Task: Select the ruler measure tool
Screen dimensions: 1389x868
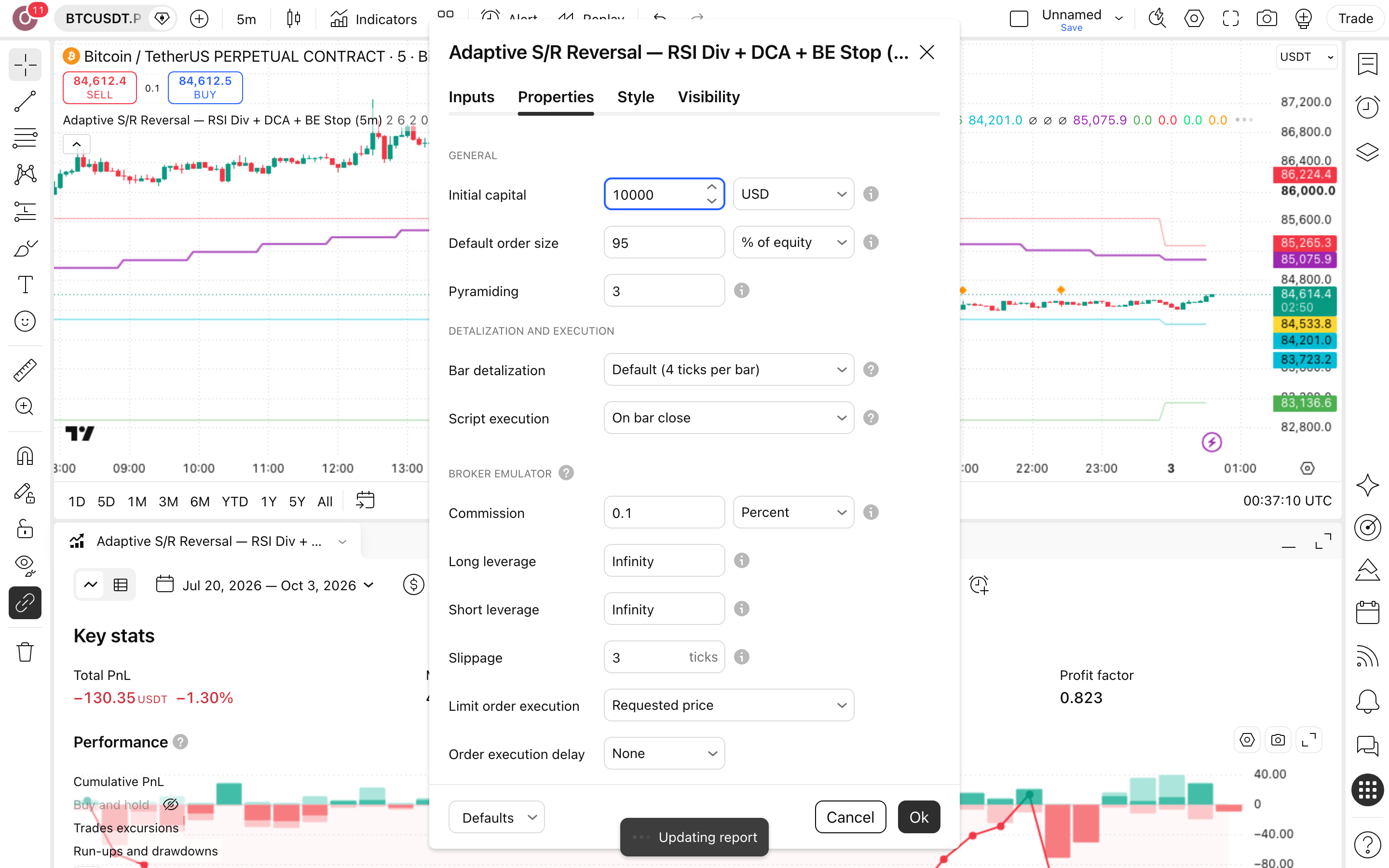Action: point(25,370)
